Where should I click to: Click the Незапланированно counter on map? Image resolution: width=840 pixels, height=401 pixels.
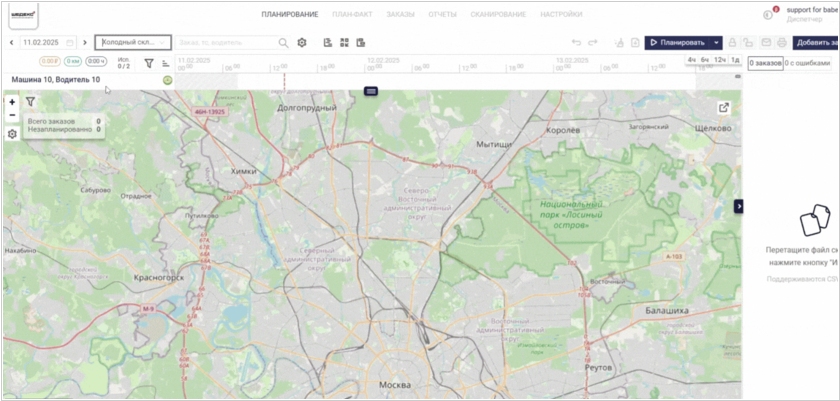point(64,130)
